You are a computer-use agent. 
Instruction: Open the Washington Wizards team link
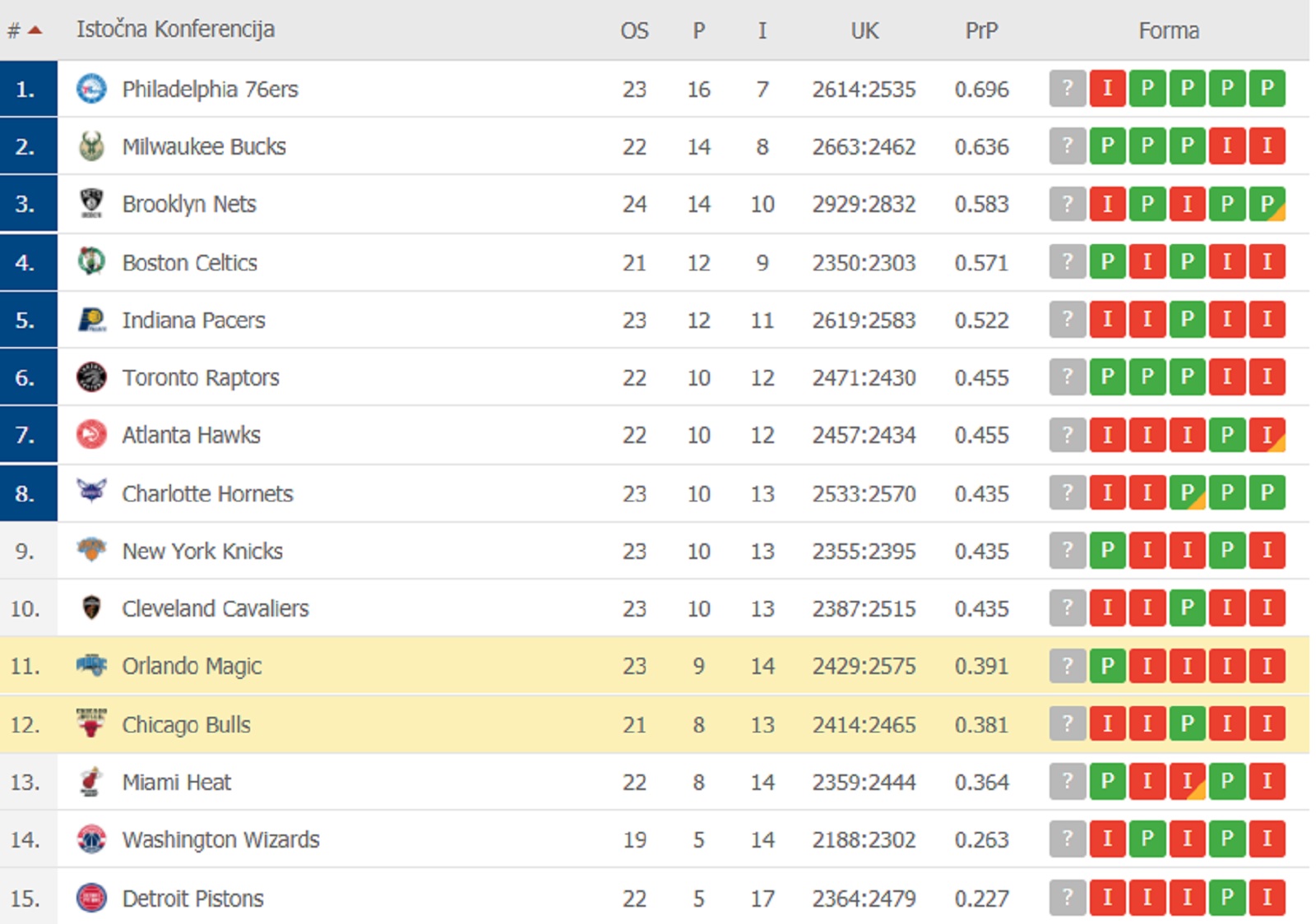click(220, 839)
